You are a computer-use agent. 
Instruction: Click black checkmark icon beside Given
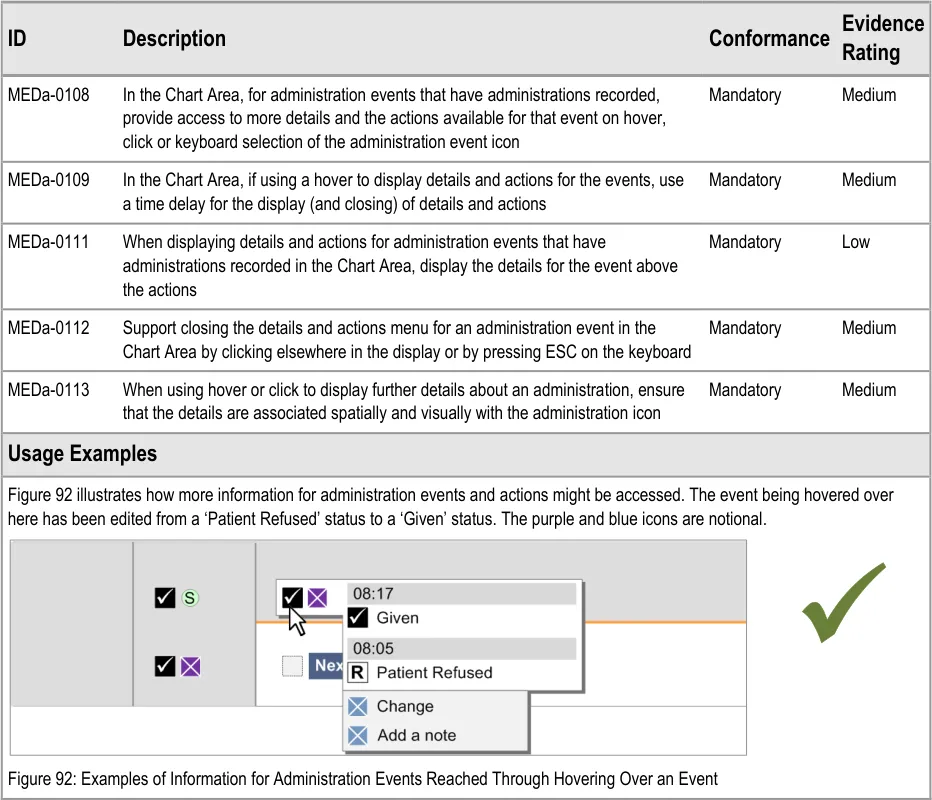coord(358,618)
